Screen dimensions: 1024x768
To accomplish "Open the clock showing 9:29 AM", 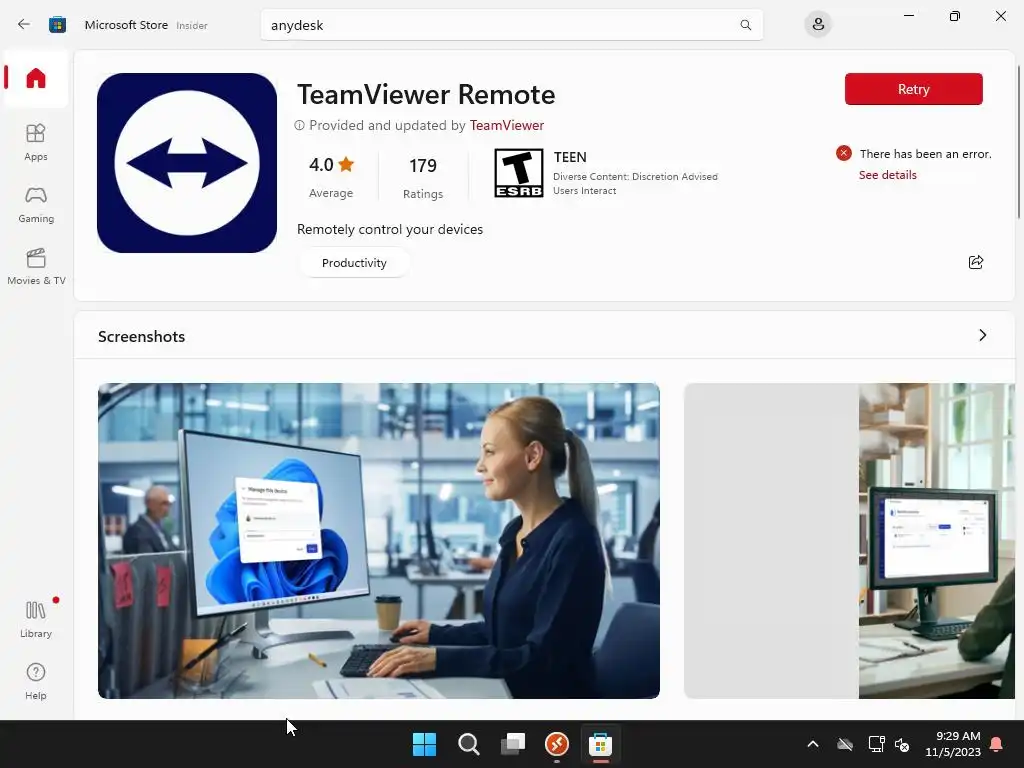I will 953,744.
